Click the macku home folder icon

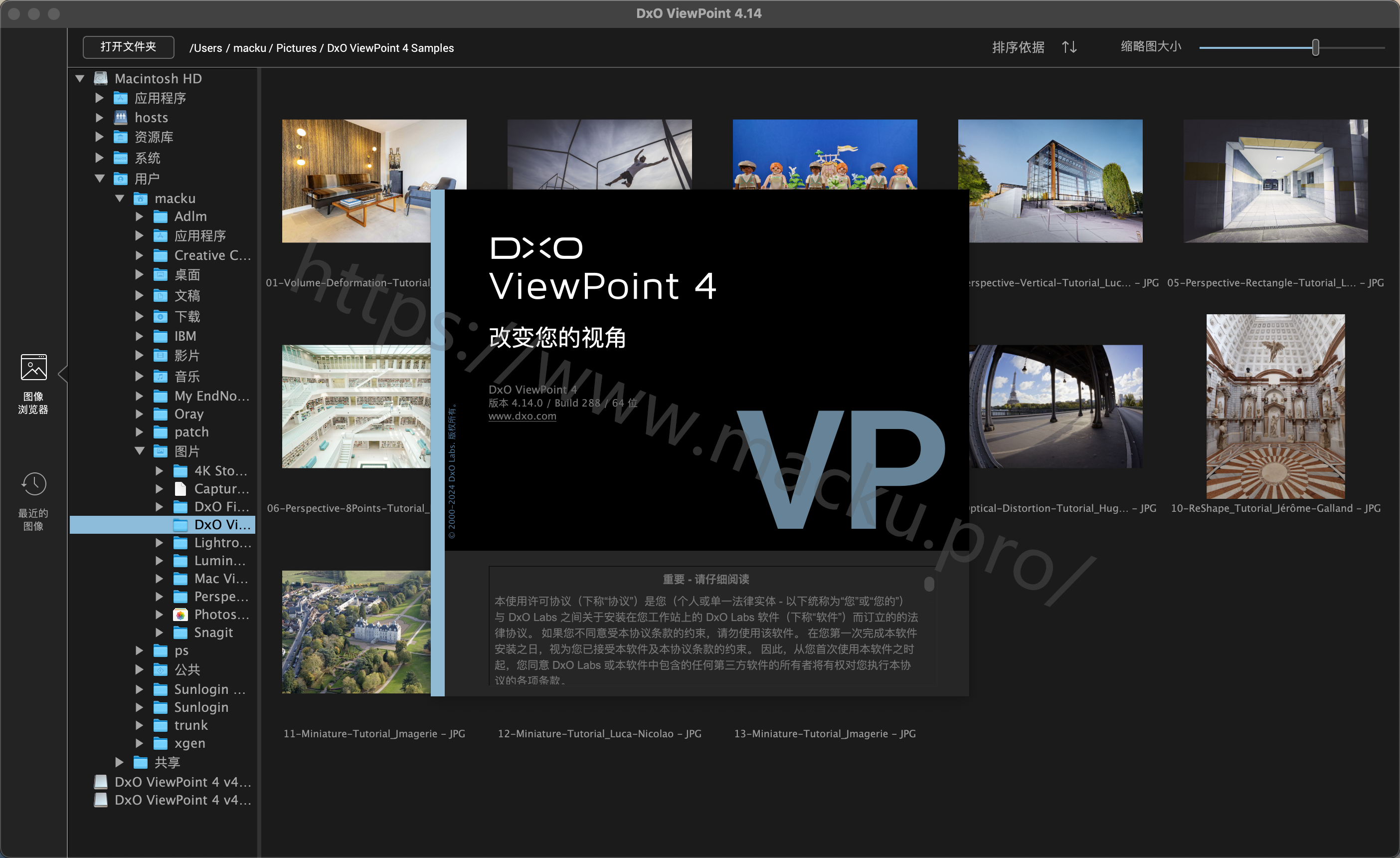coord(140,199)
